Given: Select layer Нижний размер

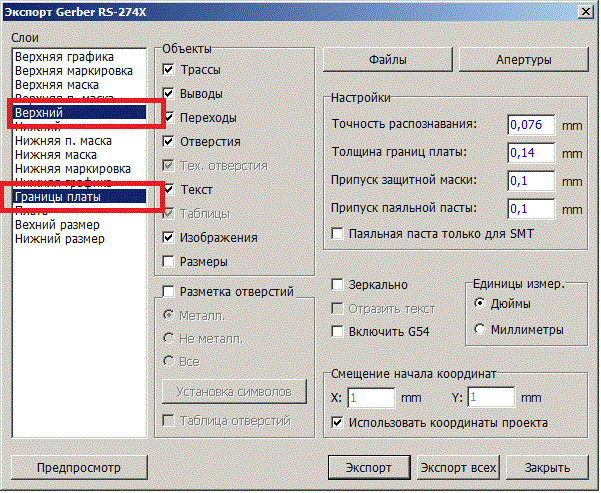Looking at the screenshot, I should pyautogui.click(x=80, y=239).
